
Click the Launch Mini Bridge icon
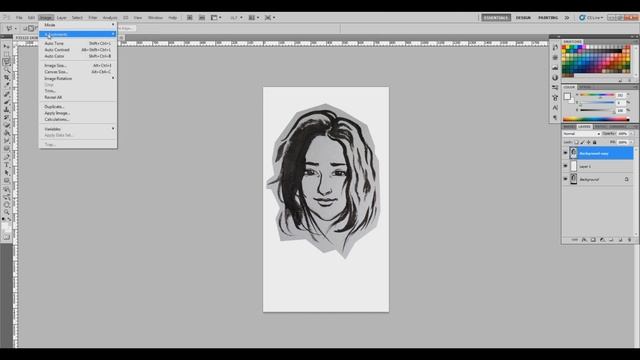(202, 18)
